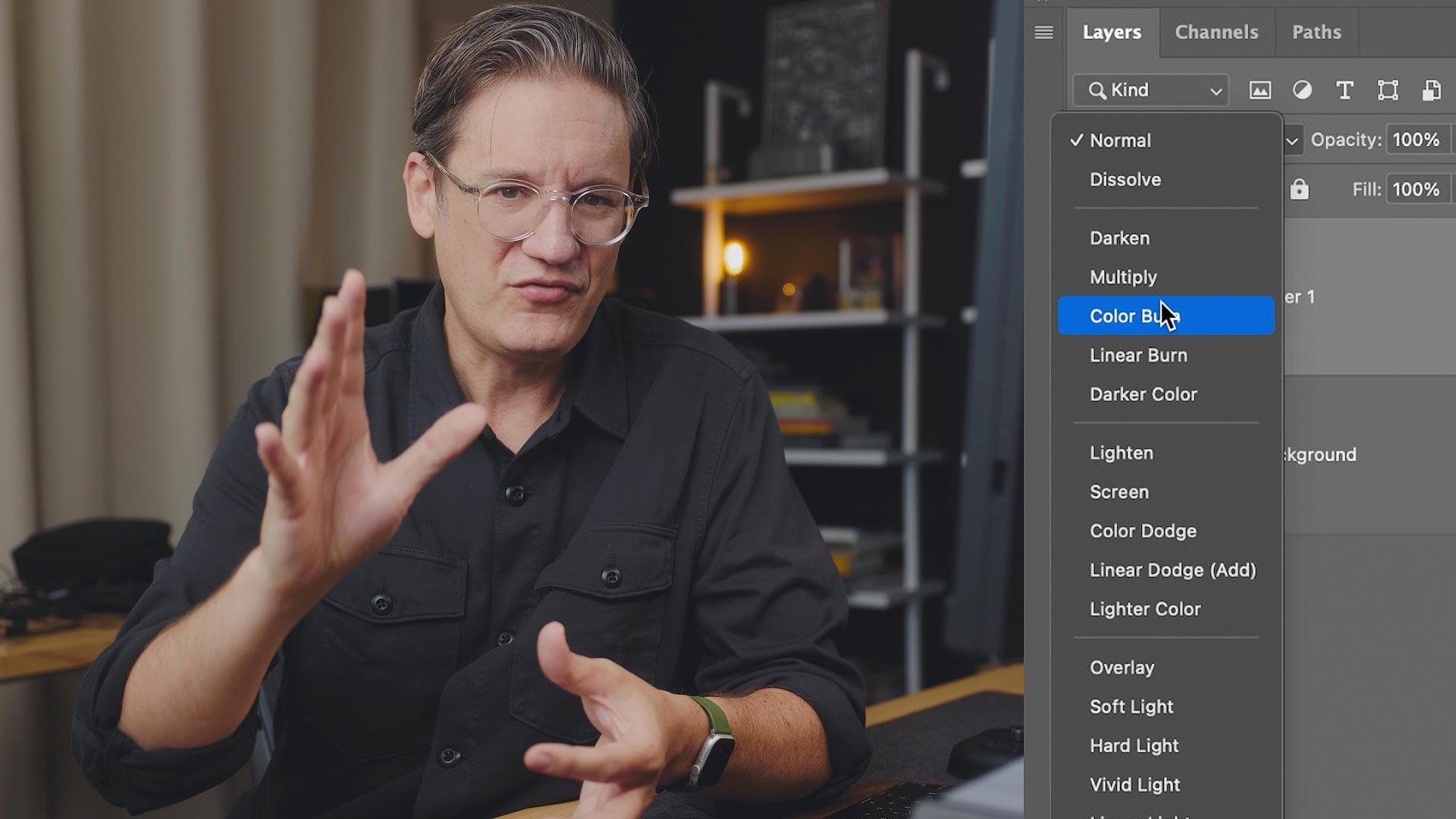Select Linear Dodge (Add) from the list

pyautogui.click(x=1173, y=570)
